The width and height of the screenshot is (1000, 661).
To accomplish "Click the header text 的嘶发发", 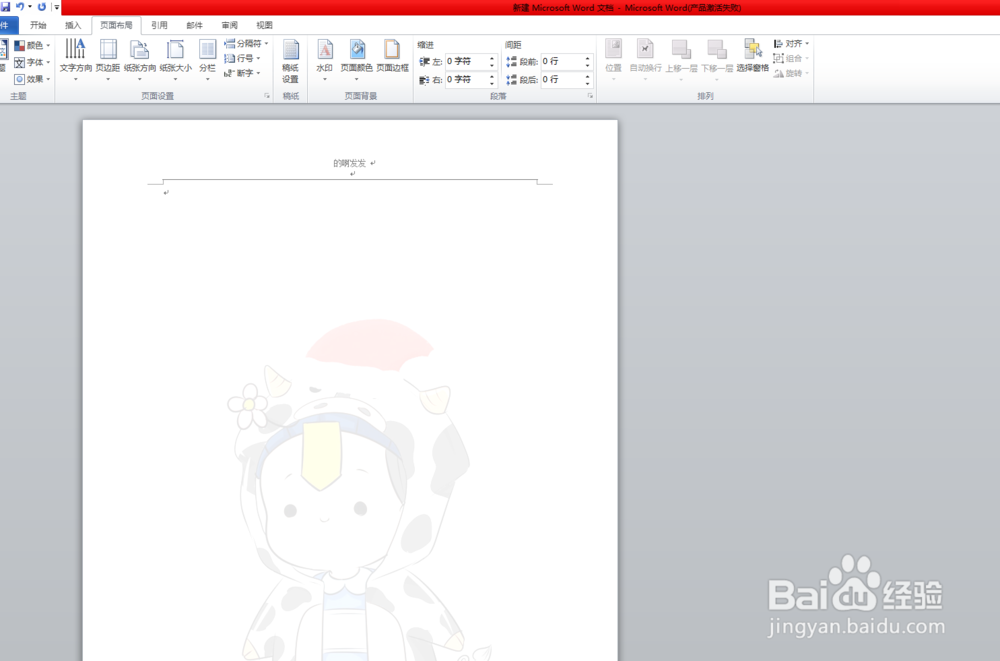I will (x=349, y=163).
